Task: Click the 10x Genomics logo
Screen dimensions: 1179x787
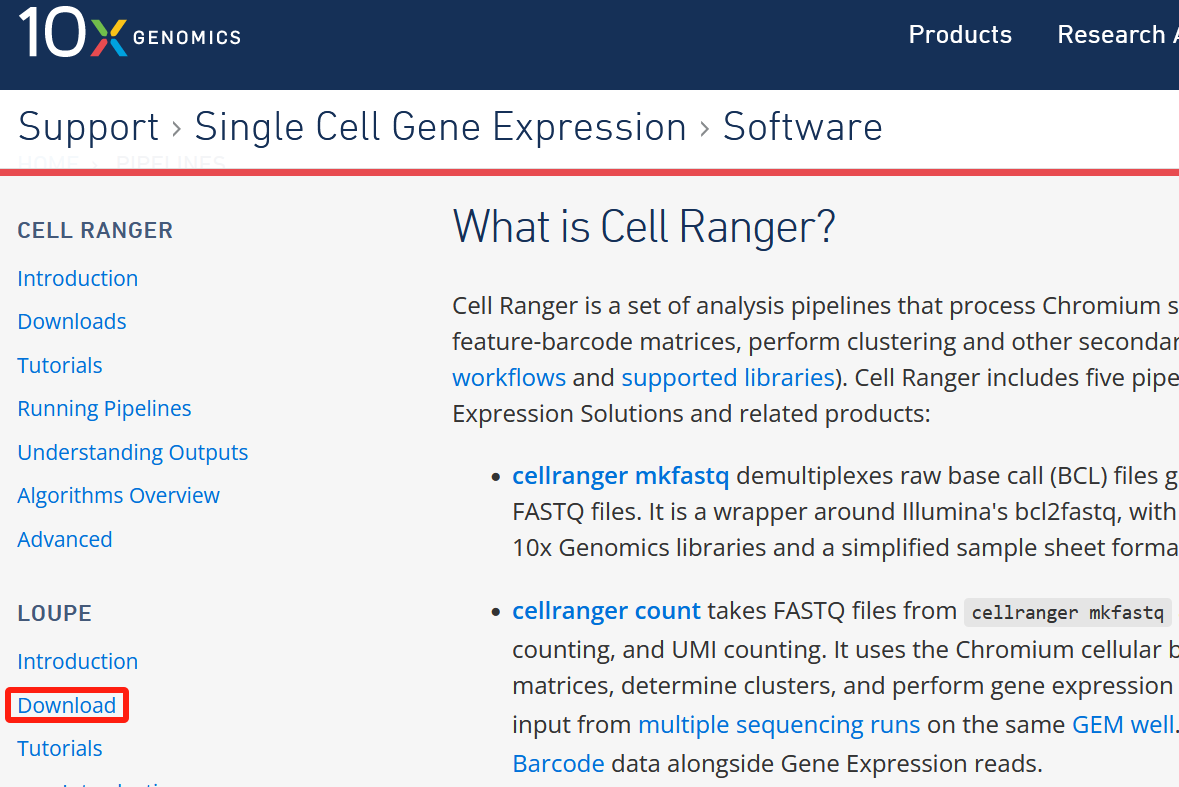Action: 129,32
